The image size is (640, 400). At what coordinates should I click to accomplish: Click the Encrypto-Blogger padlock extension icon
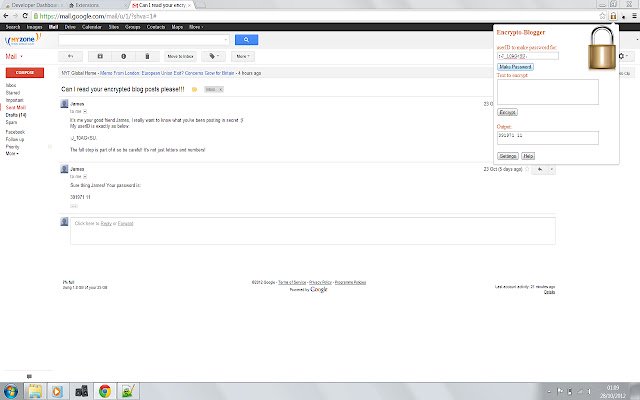613,16
